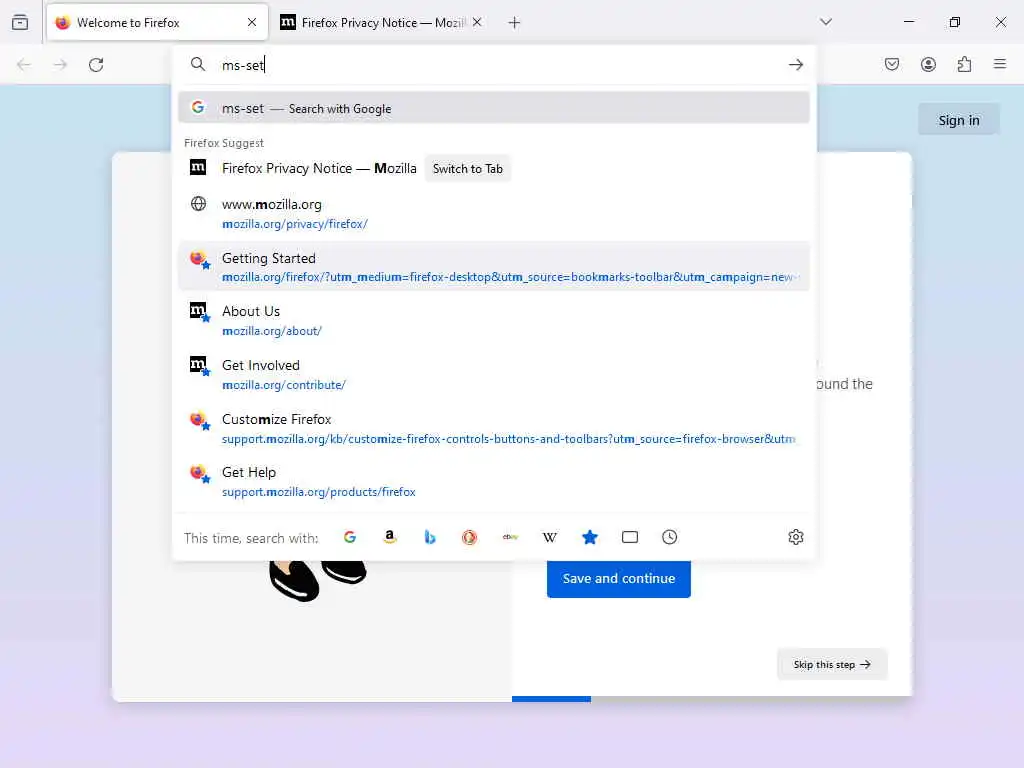This screenshot has height=768, width=1024.
Task: Choose the About Us bookmark suggestion
Action: pyautogui.click(x=494, y=321)
